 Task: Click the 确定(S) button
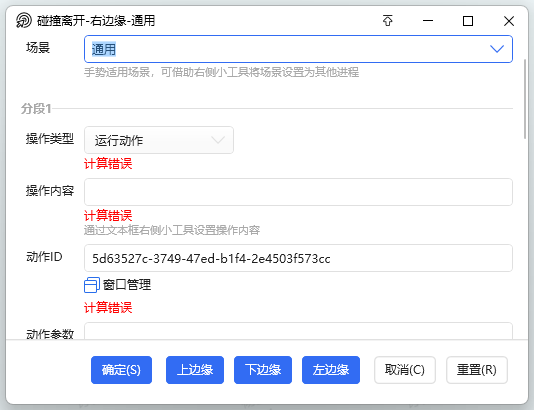pos(121,370)
